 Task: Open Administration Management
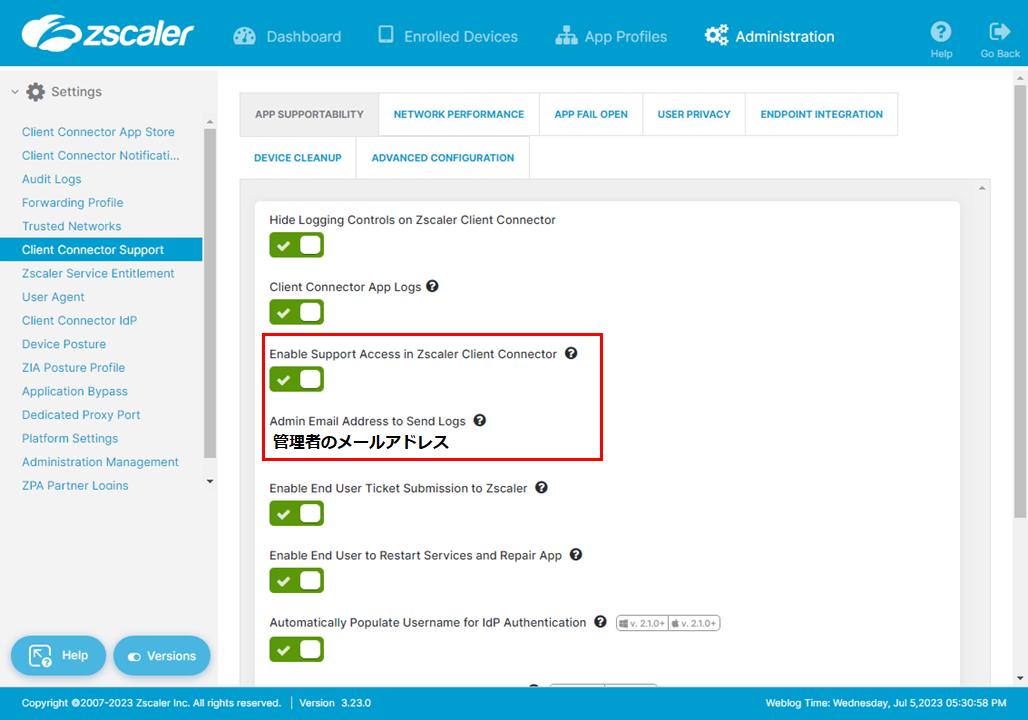click(x=100, y=462)
